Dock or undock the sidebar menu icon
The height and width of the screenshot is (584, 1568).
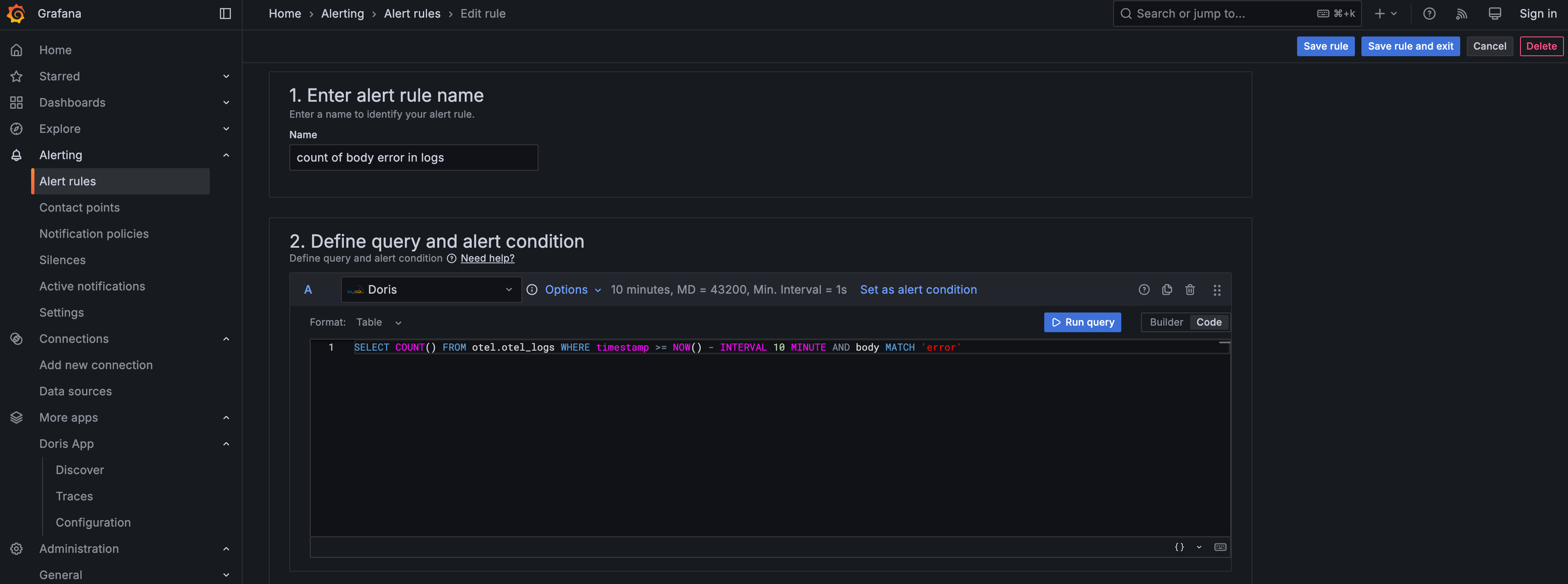point(225,14)
